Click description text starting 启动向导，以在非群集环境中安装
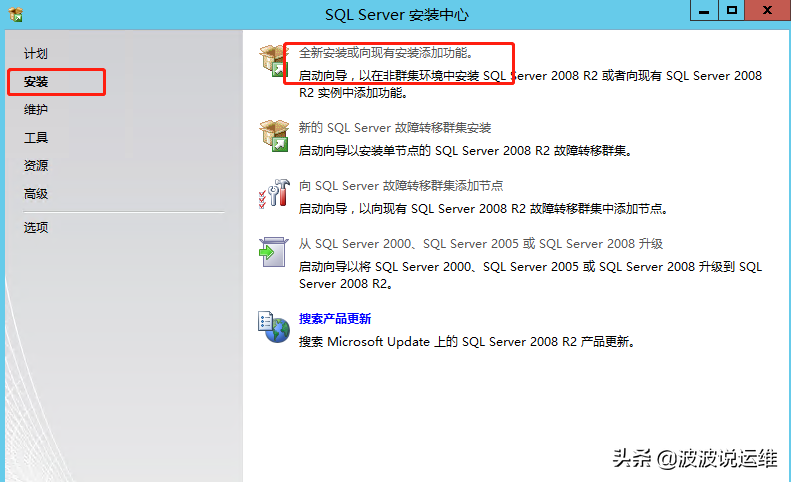 pos(530,84)
